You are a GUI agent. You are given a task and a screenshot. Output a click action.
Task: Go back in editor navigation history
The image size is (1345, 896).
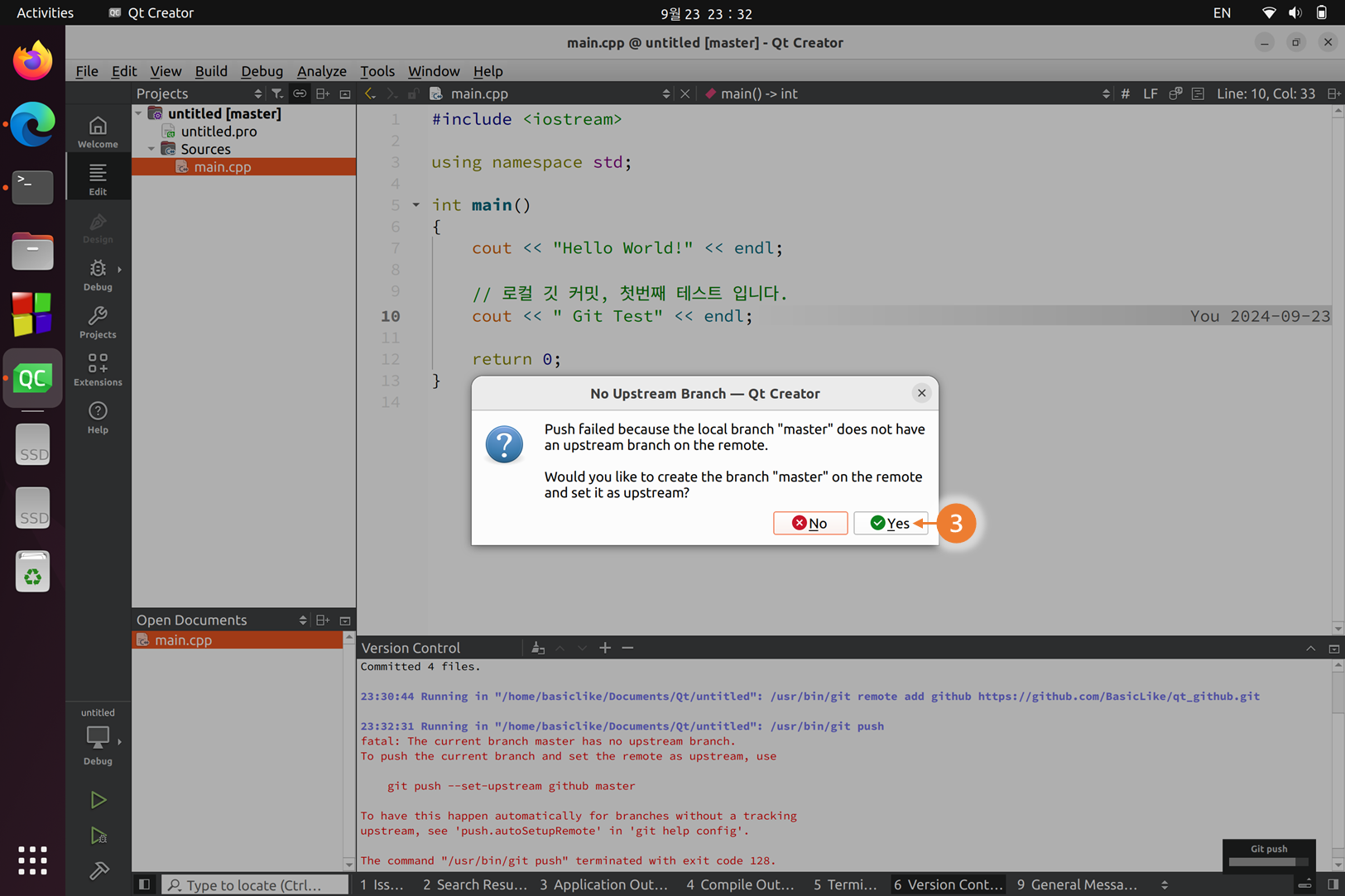pos(370,93)
